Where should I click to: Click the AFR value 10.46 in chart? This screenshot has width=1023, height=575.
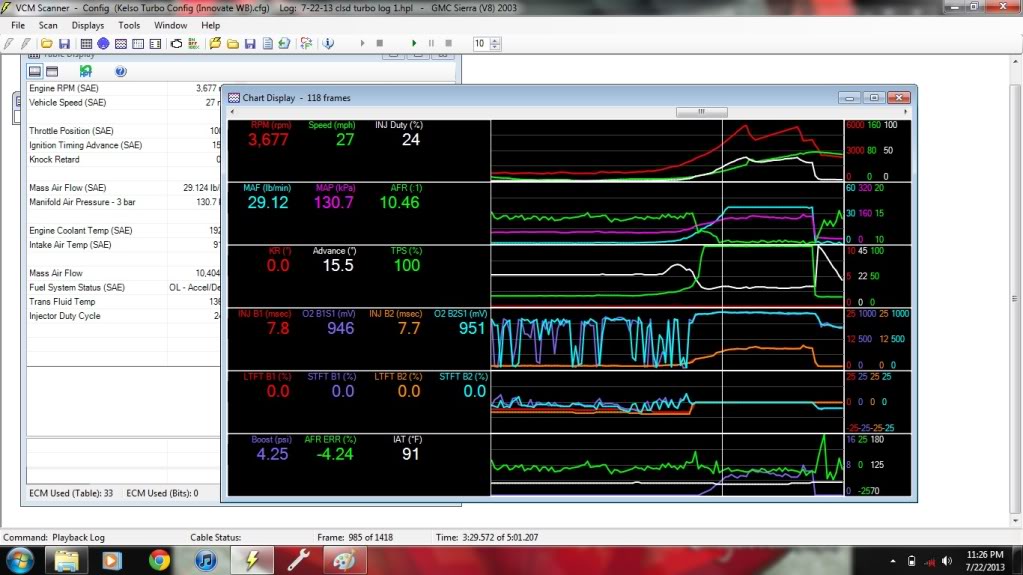coord(399,202)
